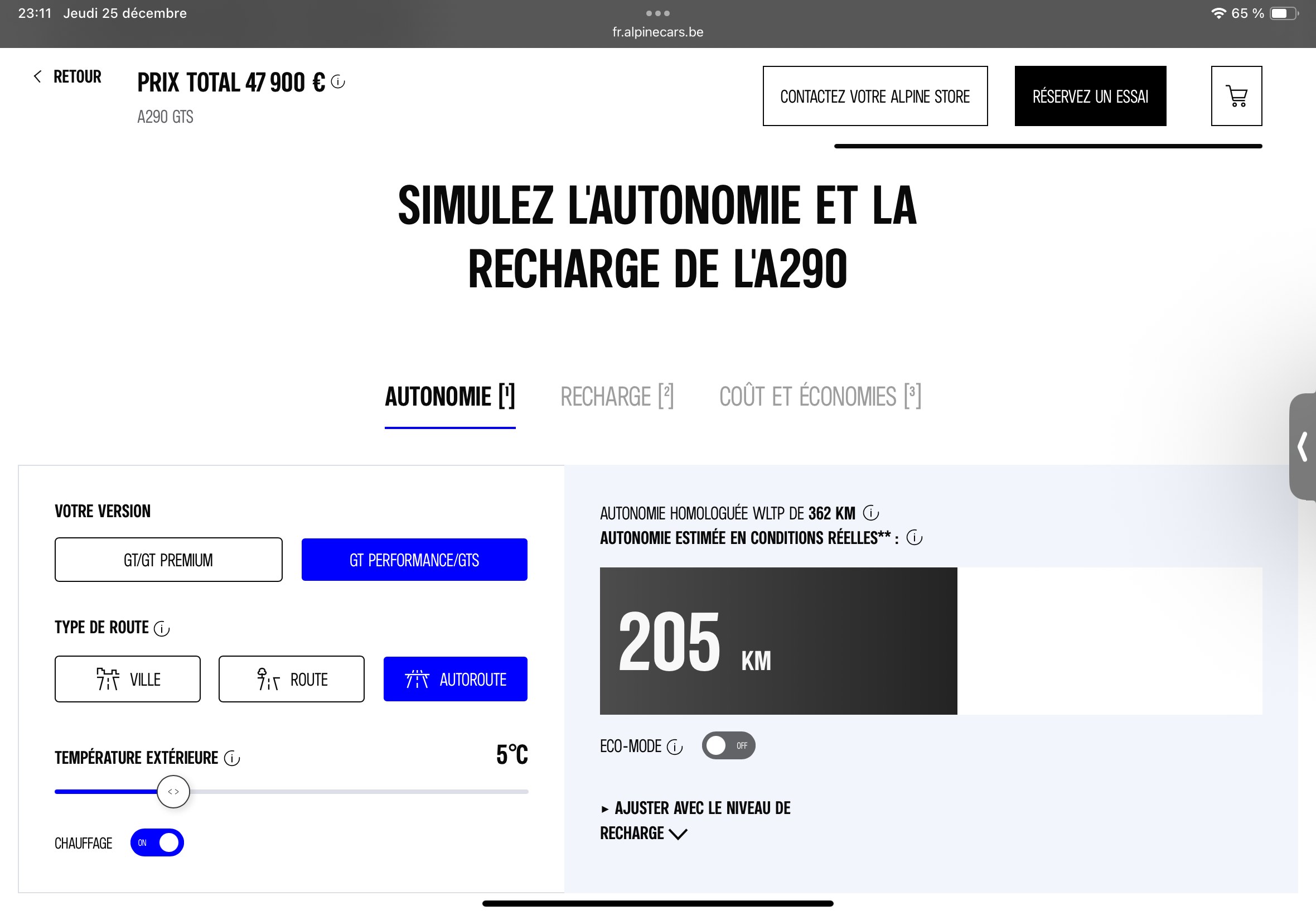Select the GT/GT Premium version
This screenshot has height=915, width=1316.
pyautogui.click(x=168, y=560)
